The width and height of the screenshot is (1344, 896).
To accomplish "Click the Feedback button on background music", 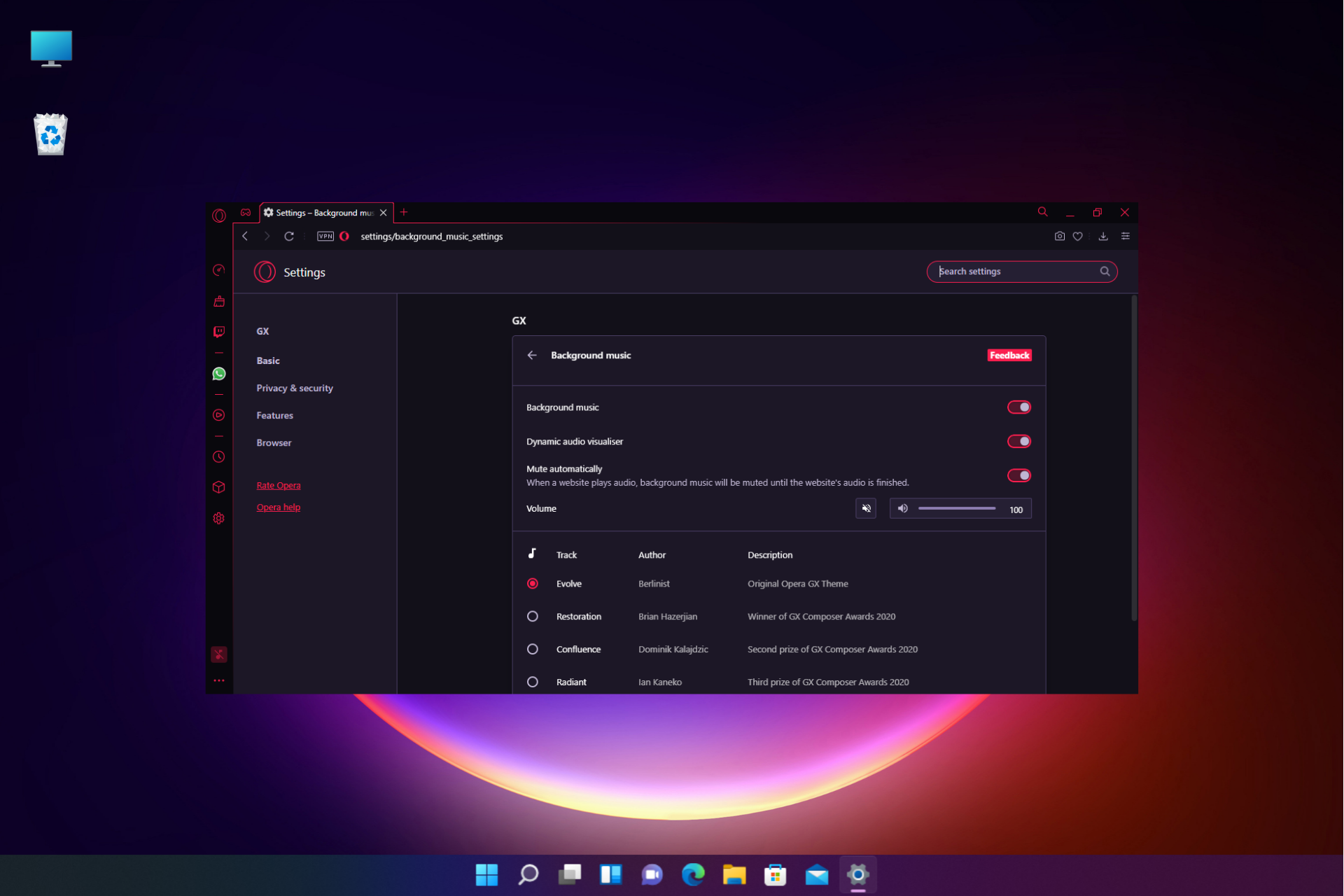I will coord(1009,355).
